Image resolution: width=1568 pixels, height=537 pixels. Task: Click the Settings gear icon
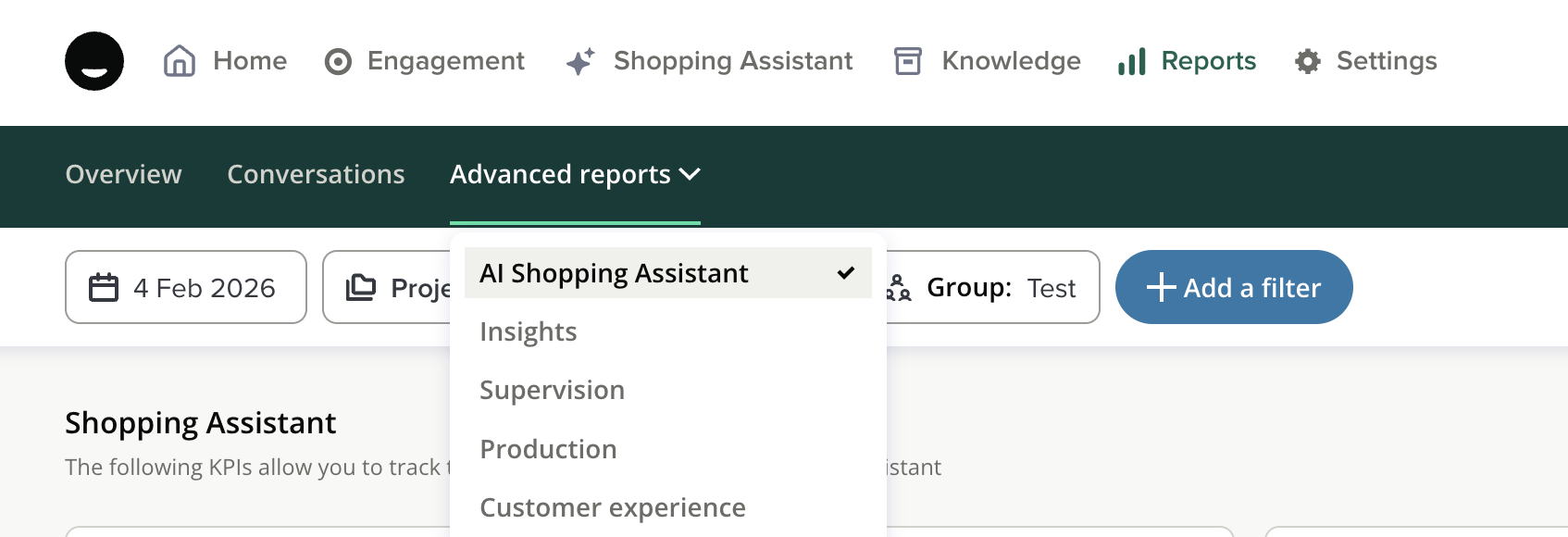click(x=1307, y=62)
